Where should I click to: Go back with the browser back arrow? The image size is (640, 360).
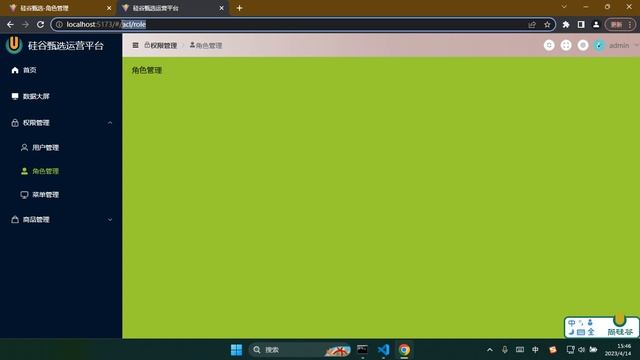(10, 24)
